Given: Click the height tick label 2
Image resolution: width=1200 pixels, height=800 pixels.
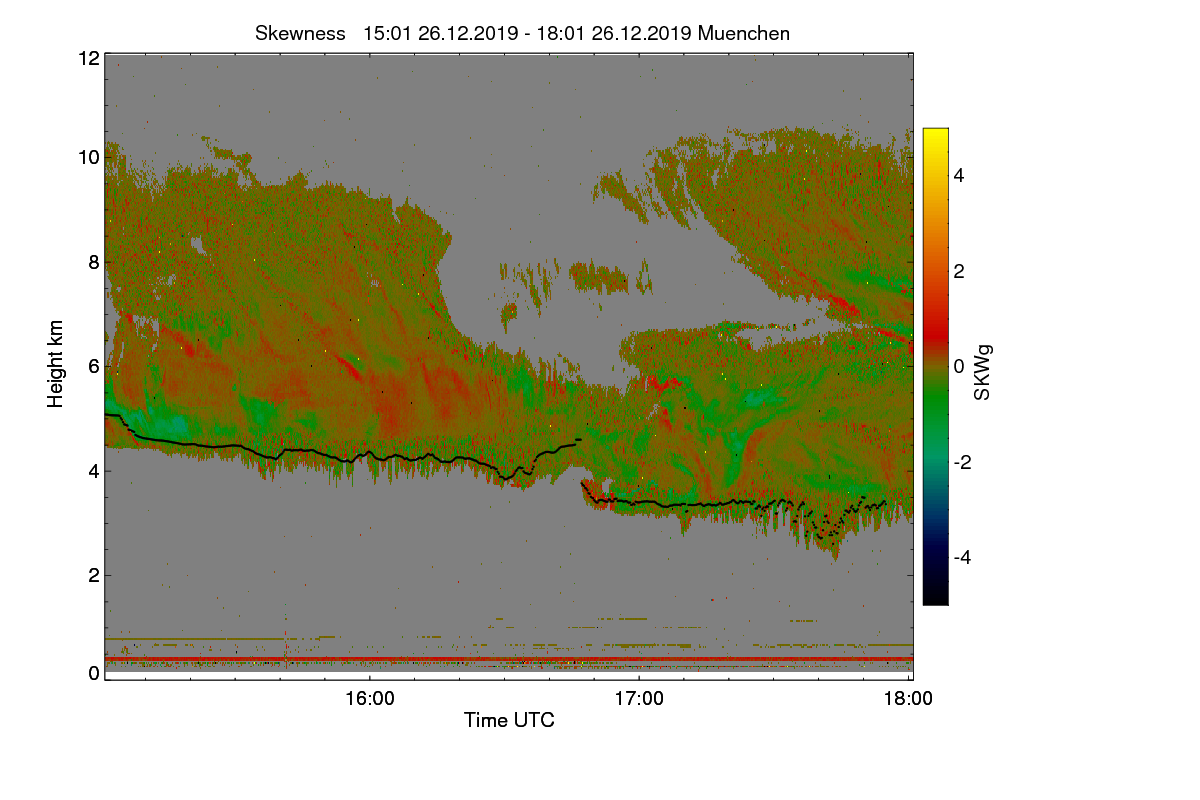Looking at the screenshot, I should 93,574.
